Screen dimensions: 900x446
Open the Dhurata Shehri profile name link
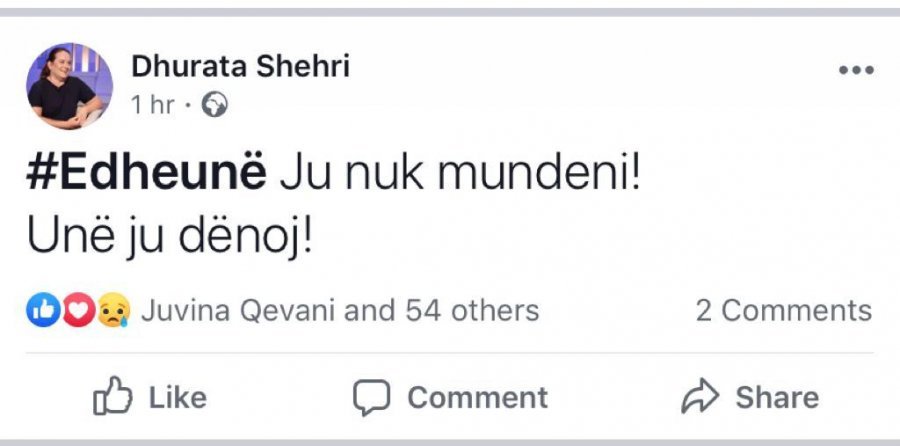(x=240, y=67)
